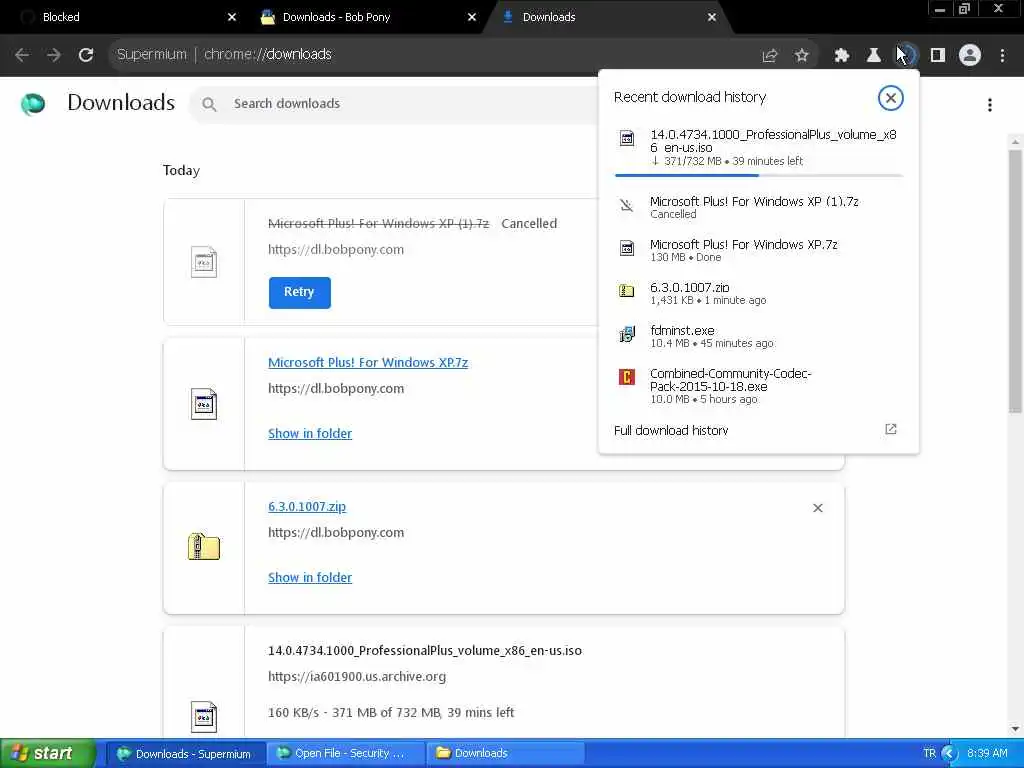Viewport: 1024px width, 768px height.
Task: Click the fdminst.exe installer icon
Action: pos(627,334)
